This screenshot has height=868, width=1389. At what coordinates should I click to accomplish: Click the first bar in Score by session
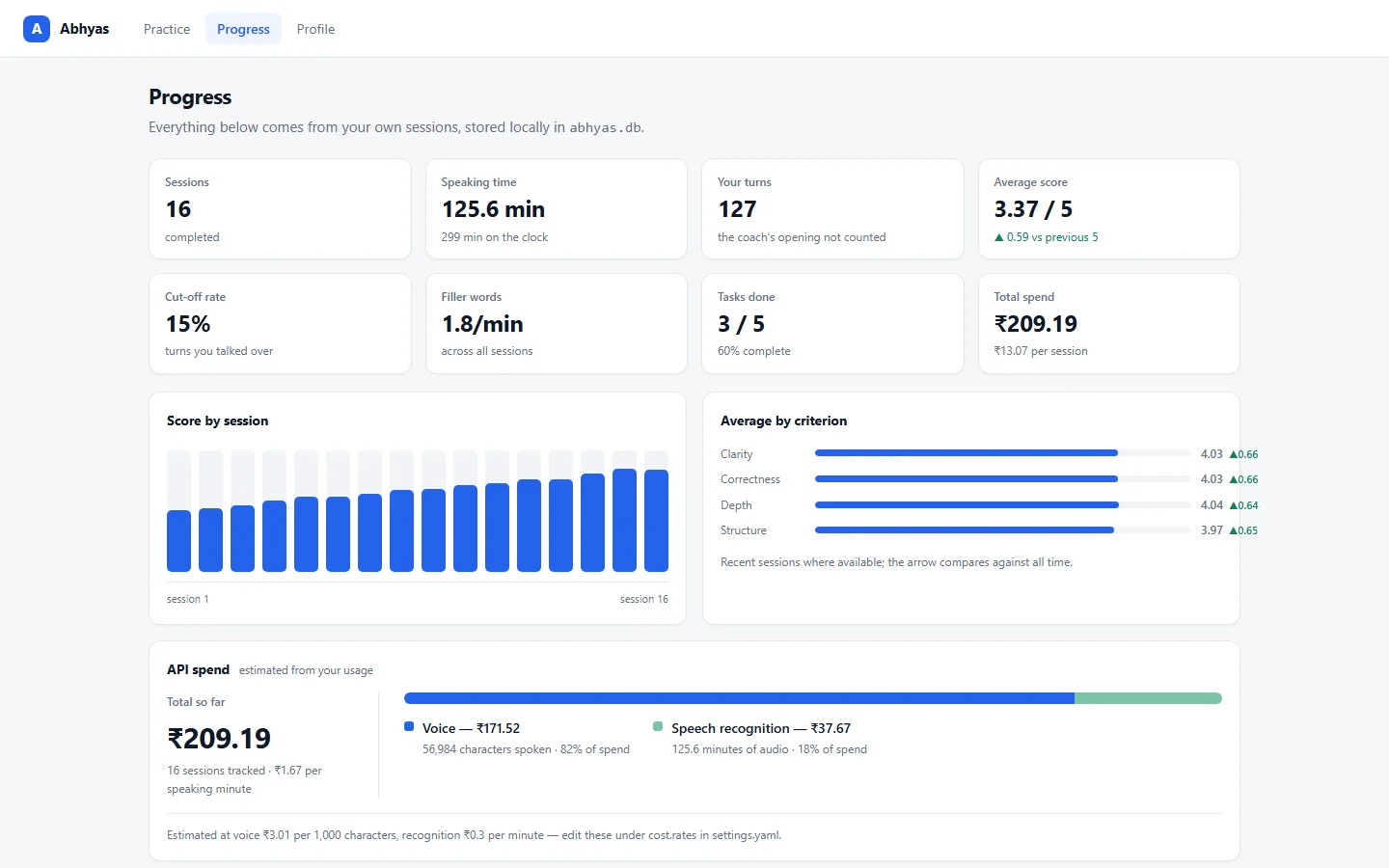pyautogui.click(x=178, y=541)
